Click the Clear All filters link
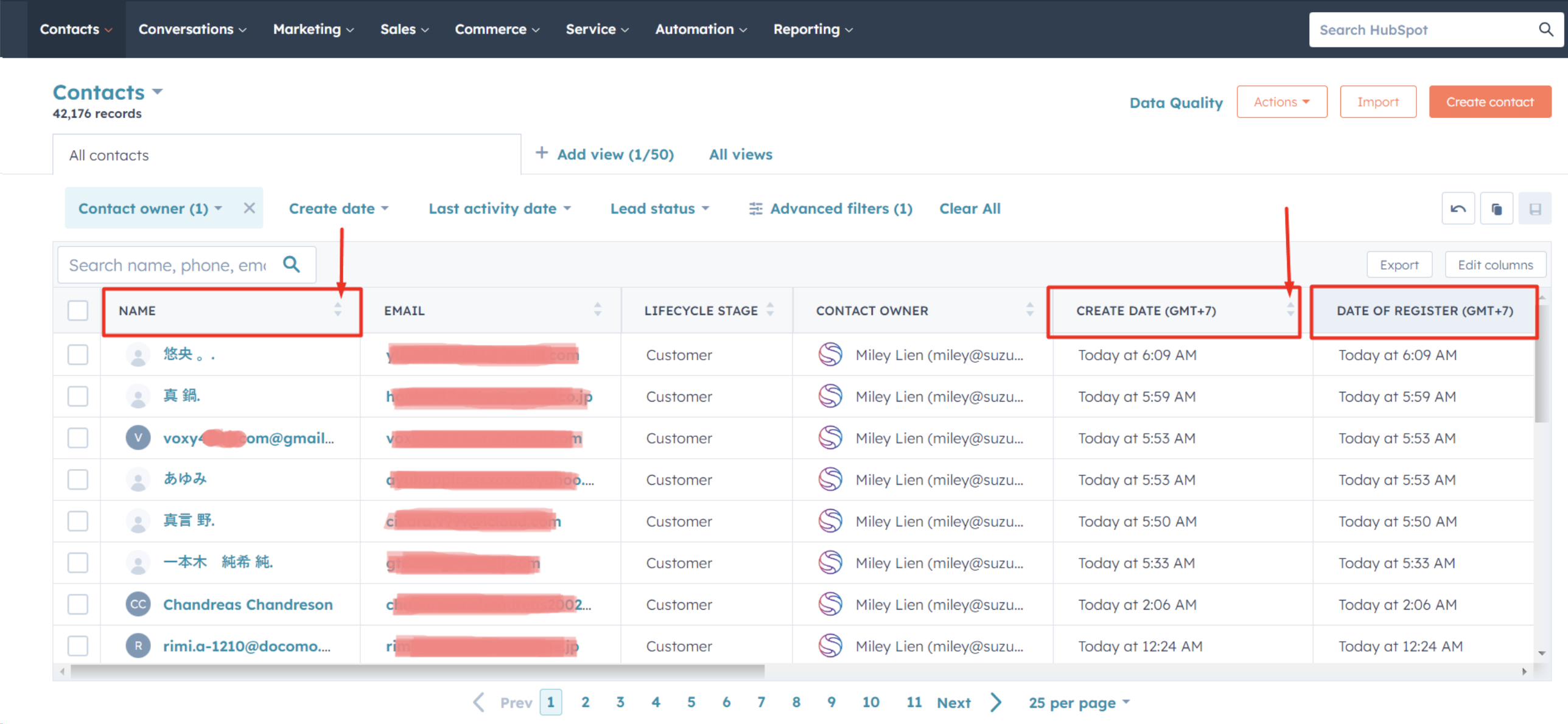 click(970, 209)
